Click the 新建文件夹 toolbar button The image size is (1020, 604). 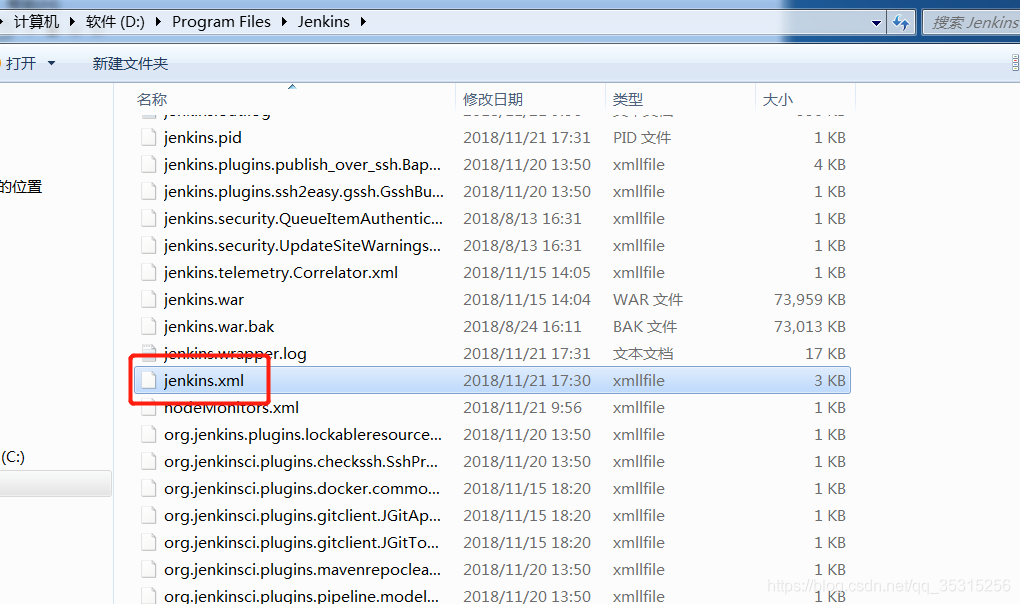tap(130, 64)
